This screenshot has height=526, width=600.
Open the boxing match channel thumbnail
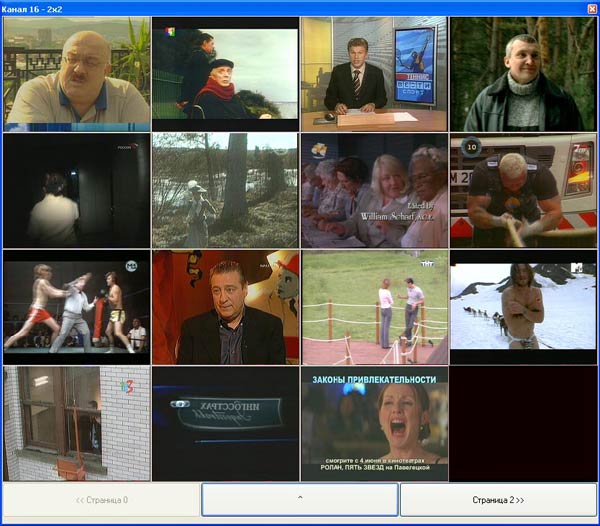coord(77,307)
